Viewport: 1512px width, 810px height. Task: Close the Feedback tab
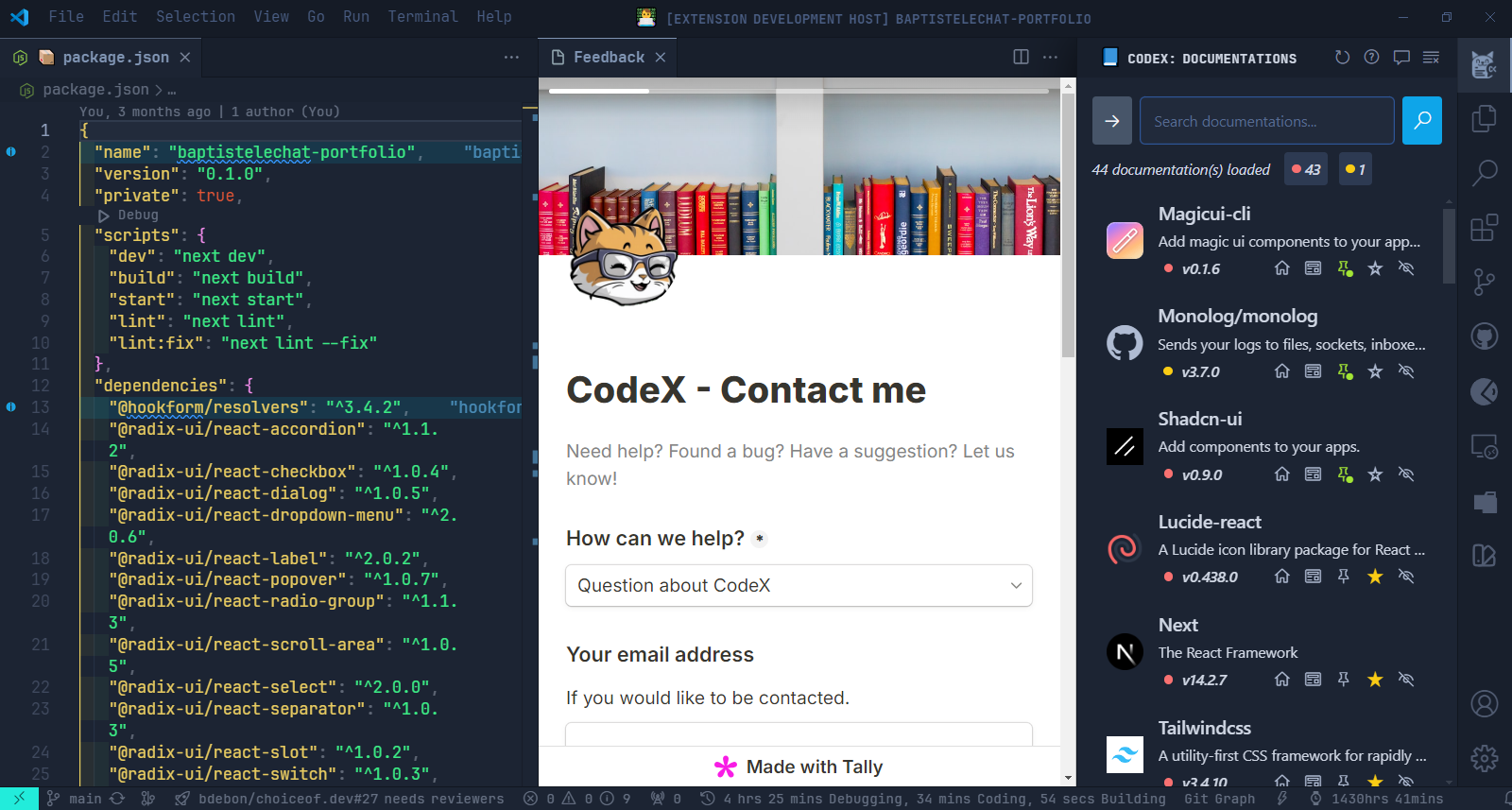661,58
